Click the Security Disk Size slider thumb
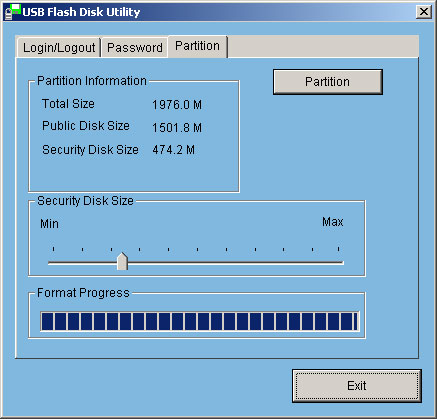 click(122, 261)
